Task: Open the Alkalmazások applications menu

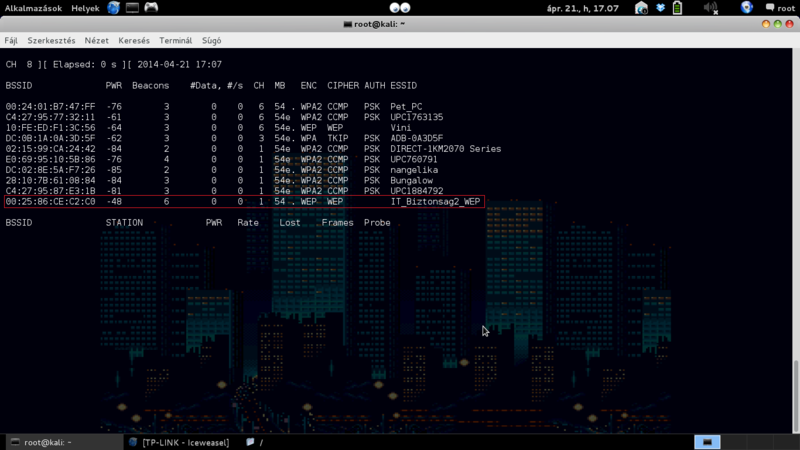Action: pyautogui.click(x=33, y=8)
